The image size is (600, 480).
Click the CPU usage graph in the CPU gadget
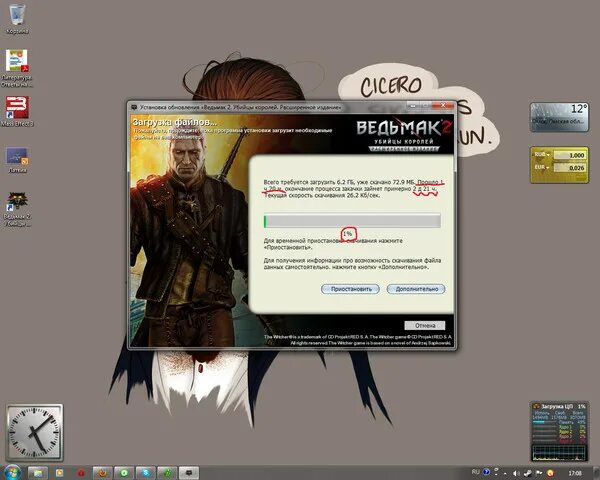point(559,452)
